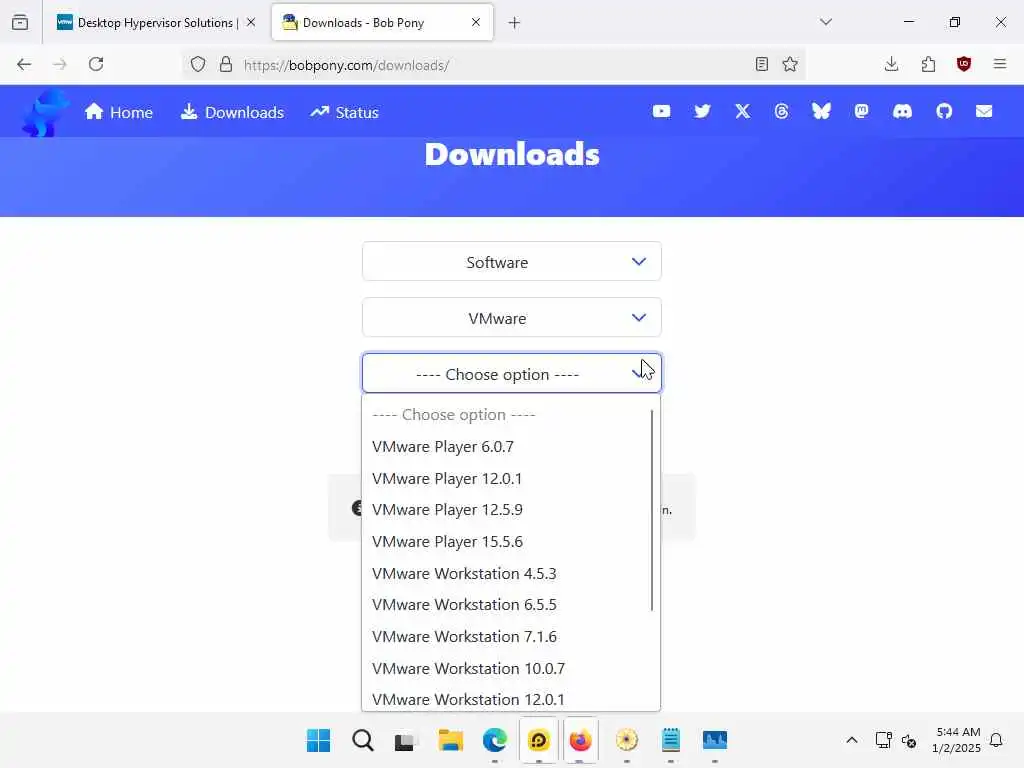This screenshot has width=1024, height=768.
Task: Open a new tab with plus button
Action: (515, 23)
